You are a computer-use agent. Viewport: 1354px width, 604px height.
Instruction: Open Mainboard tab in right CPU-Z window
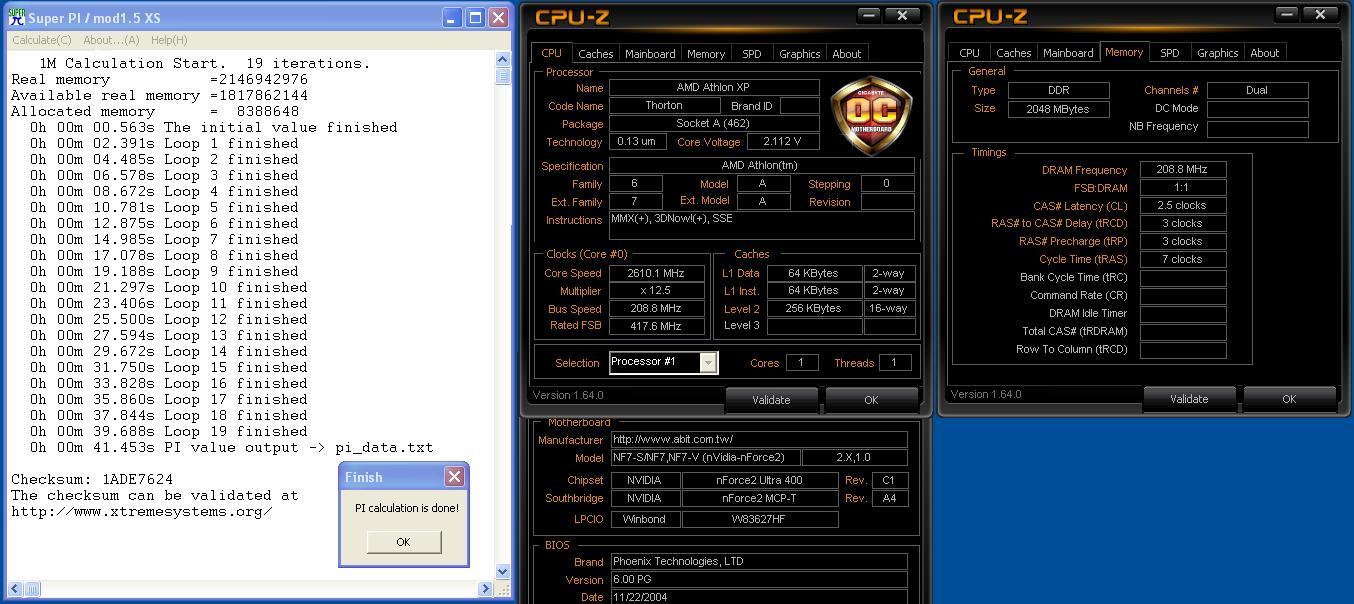click(x=1068, y=53)
